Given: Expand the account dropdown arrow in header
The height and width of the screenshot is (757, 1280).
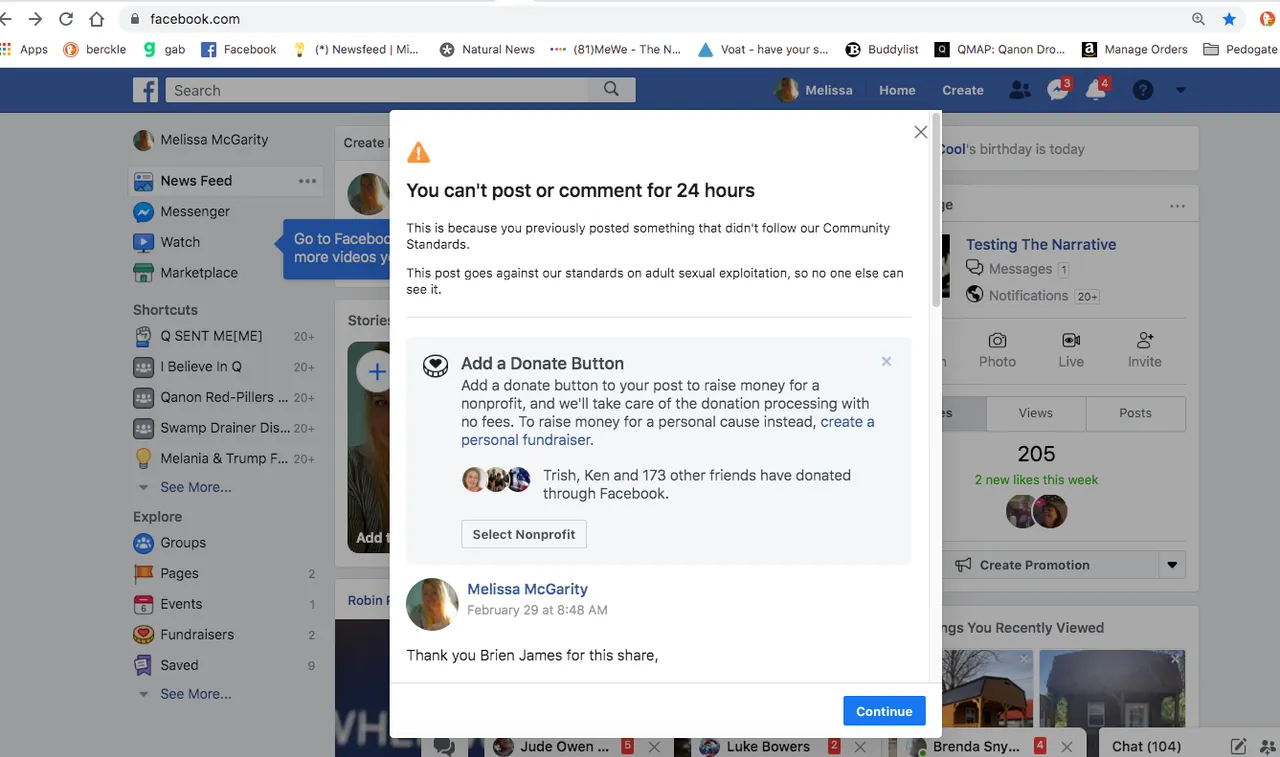Looking at the screenshot, I should 1181,90.
